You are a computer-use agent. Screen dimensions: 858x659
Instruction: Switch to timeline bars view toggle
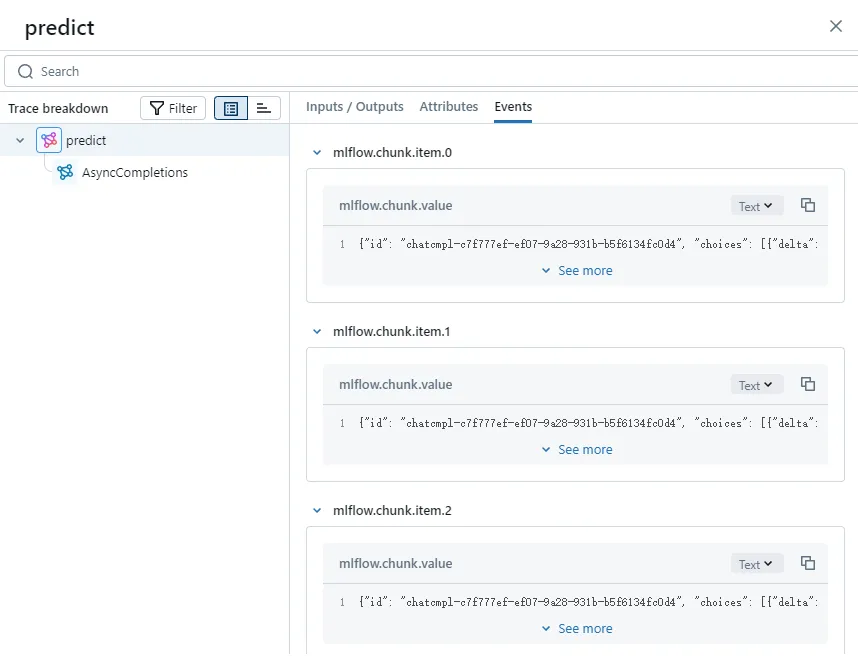264,108
